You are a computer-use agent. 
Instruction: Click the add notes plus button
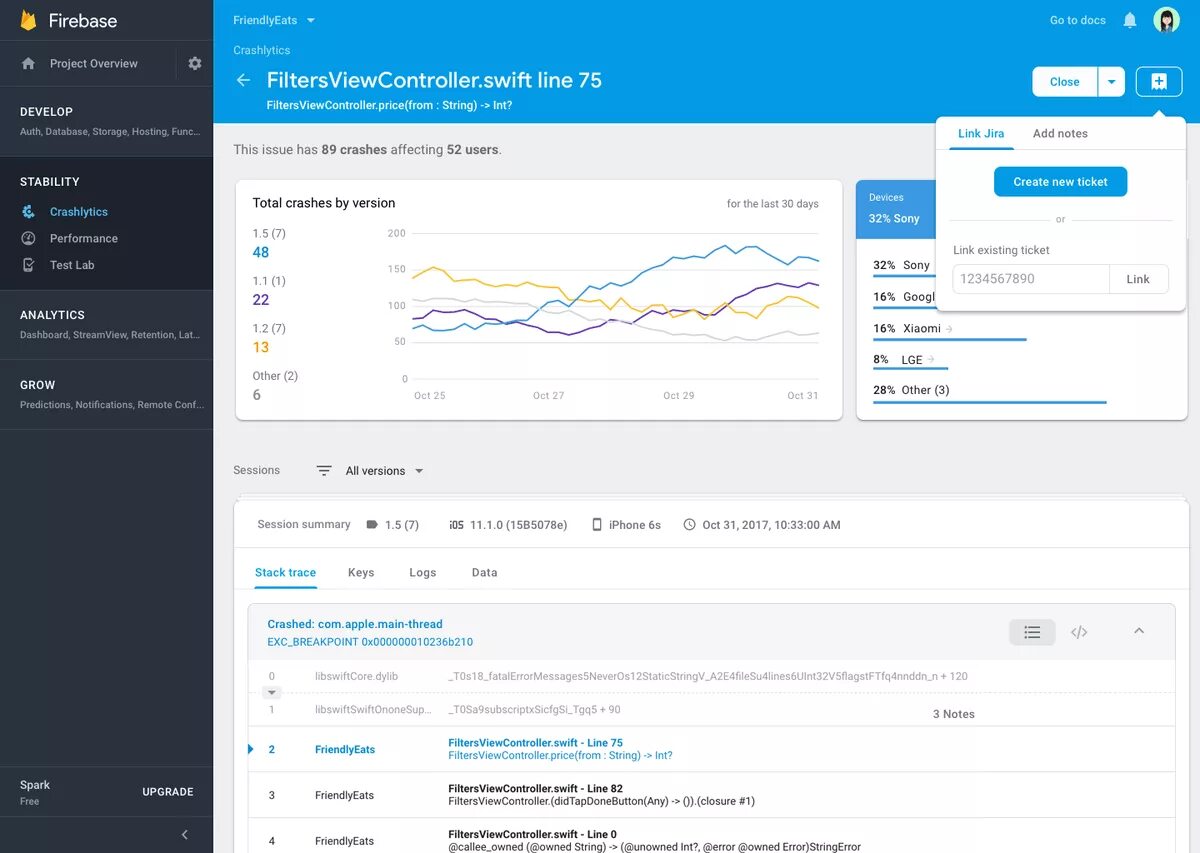pyautogui.click(x=1159, y=81)
